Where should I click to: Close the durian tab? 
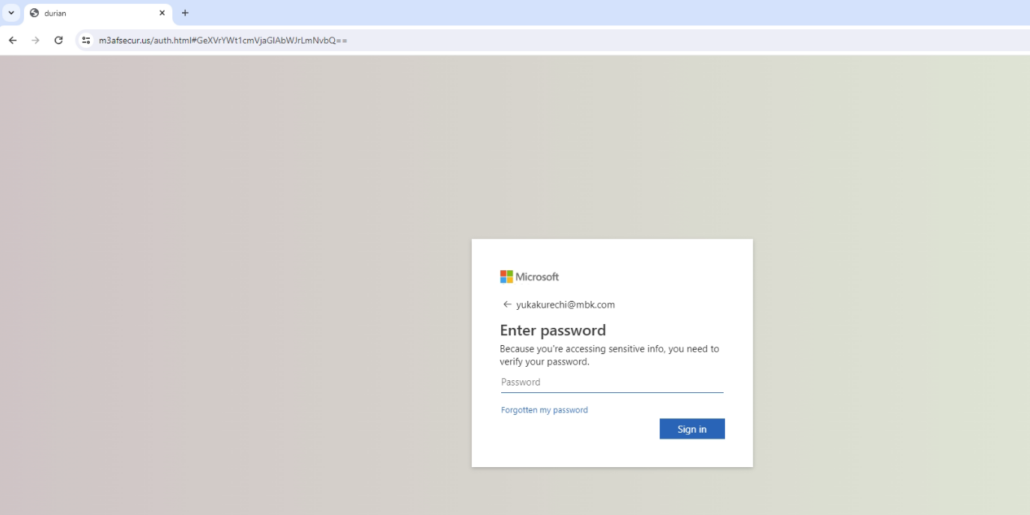[x=162, y=13]
